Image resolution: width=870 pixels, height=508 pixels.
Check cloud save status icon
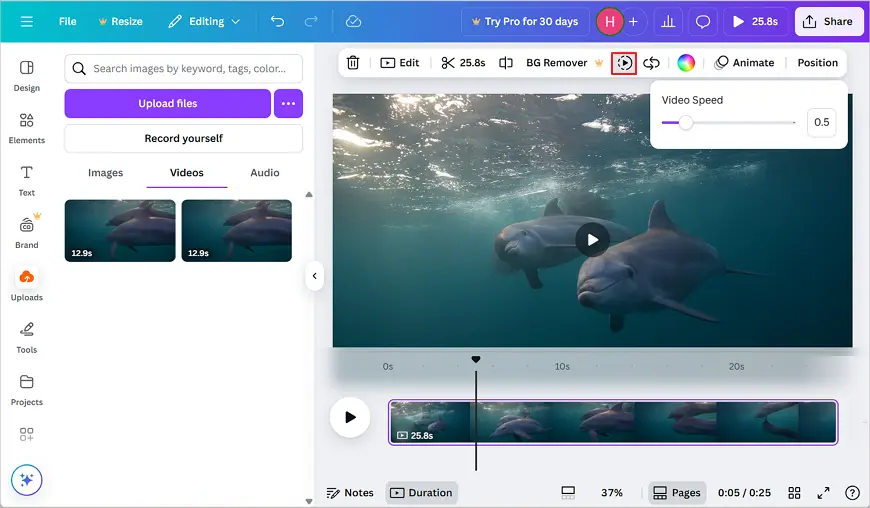[353, 22]
